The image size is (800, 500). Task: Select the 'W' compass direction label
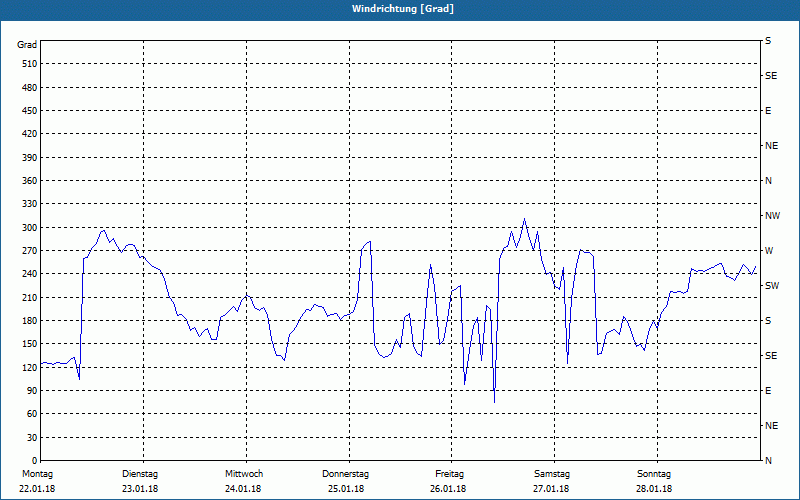(769, 251)
